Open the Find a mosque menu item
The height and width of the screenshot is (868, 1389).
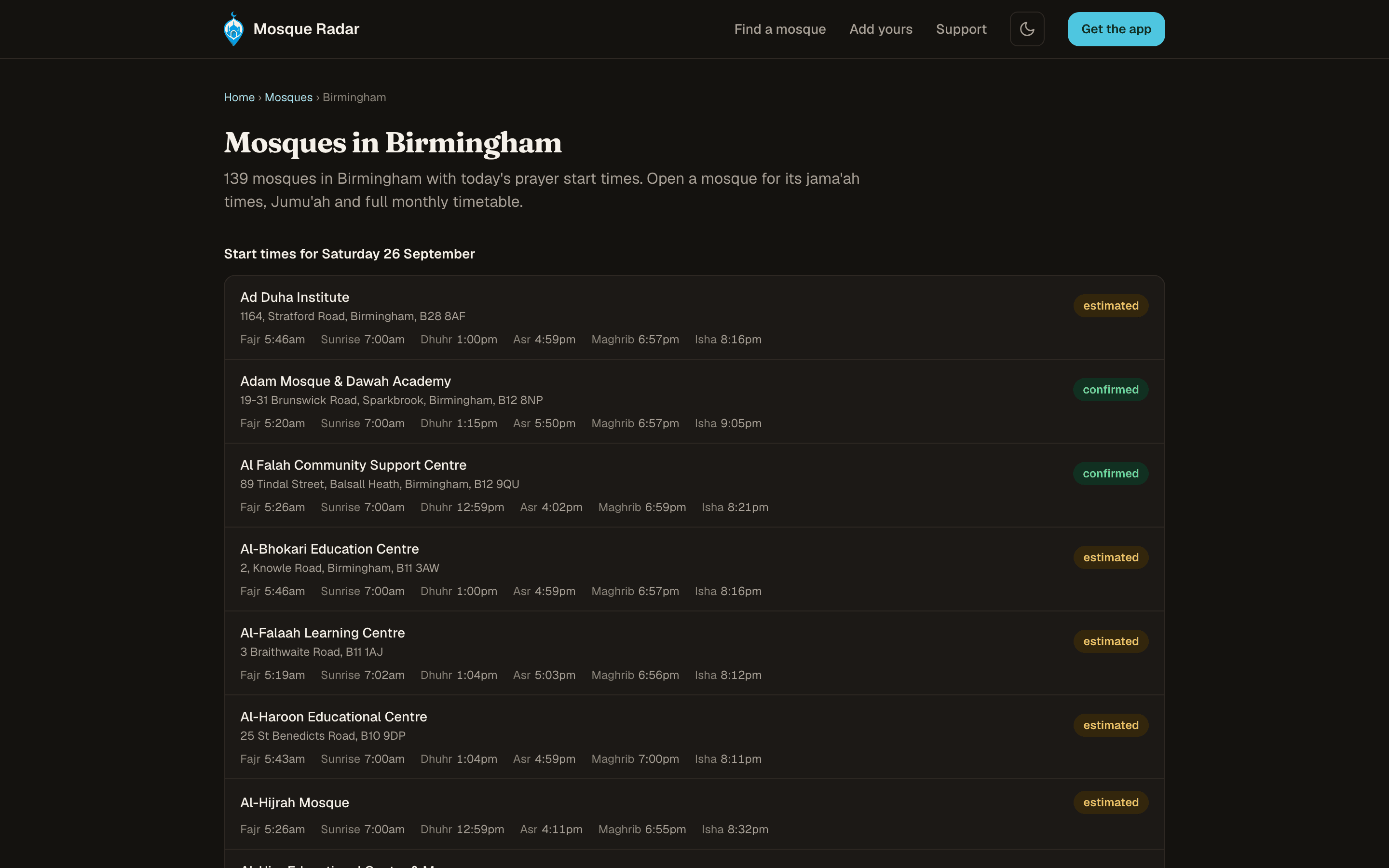(x=780, y=29)
